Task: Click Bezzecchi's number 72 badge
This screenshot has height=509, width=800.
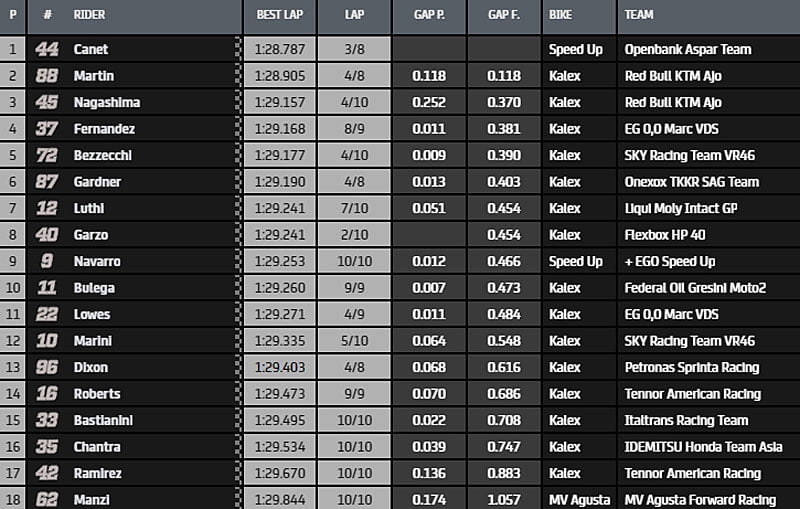Action: point(47,155)
